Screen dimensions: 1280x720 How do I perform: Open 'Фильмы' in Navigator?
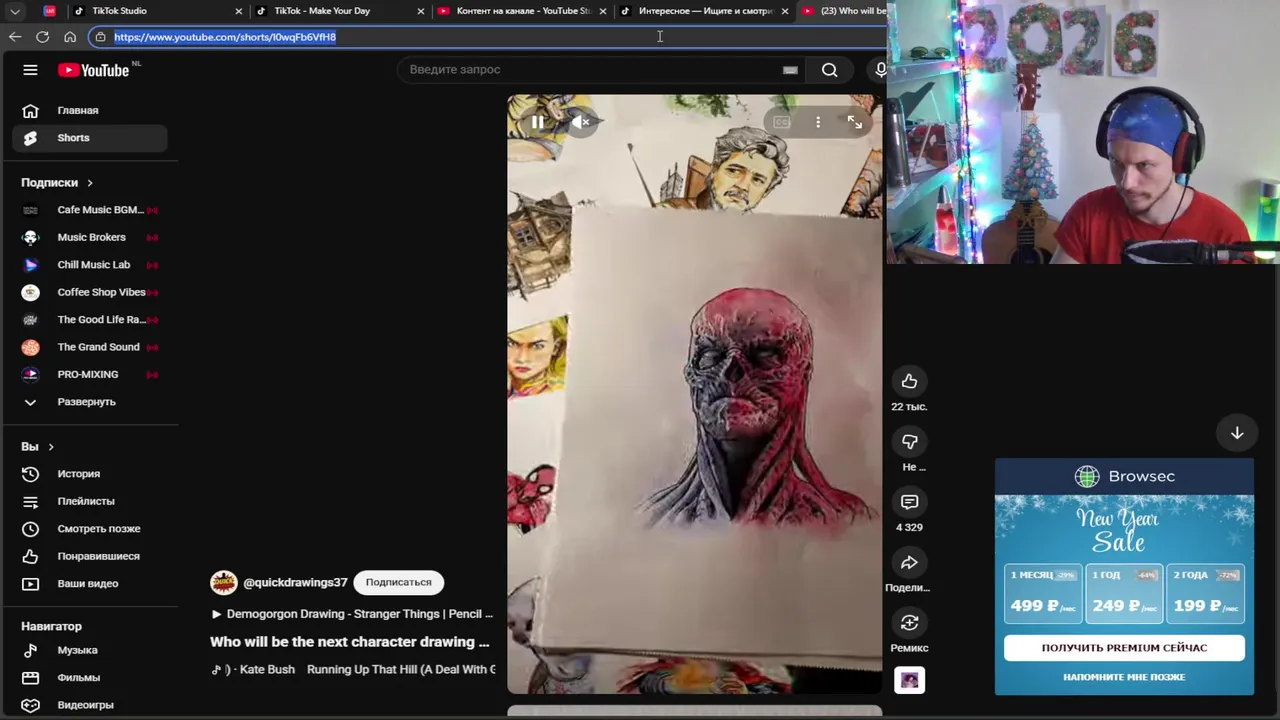tap(90, 678)
